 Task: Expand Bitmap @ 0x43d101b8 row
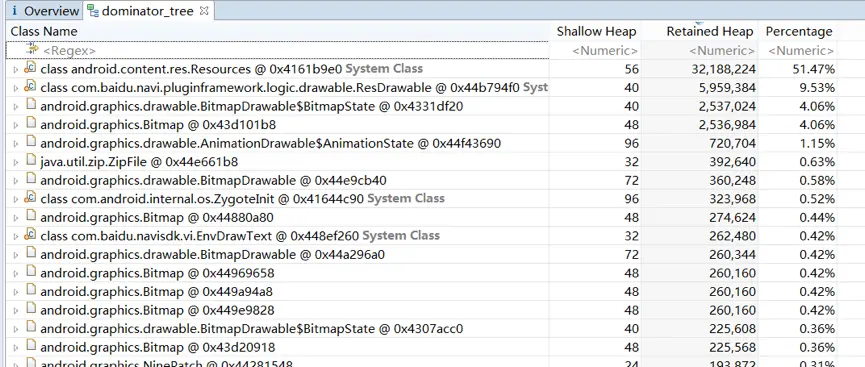click(15, 125)
